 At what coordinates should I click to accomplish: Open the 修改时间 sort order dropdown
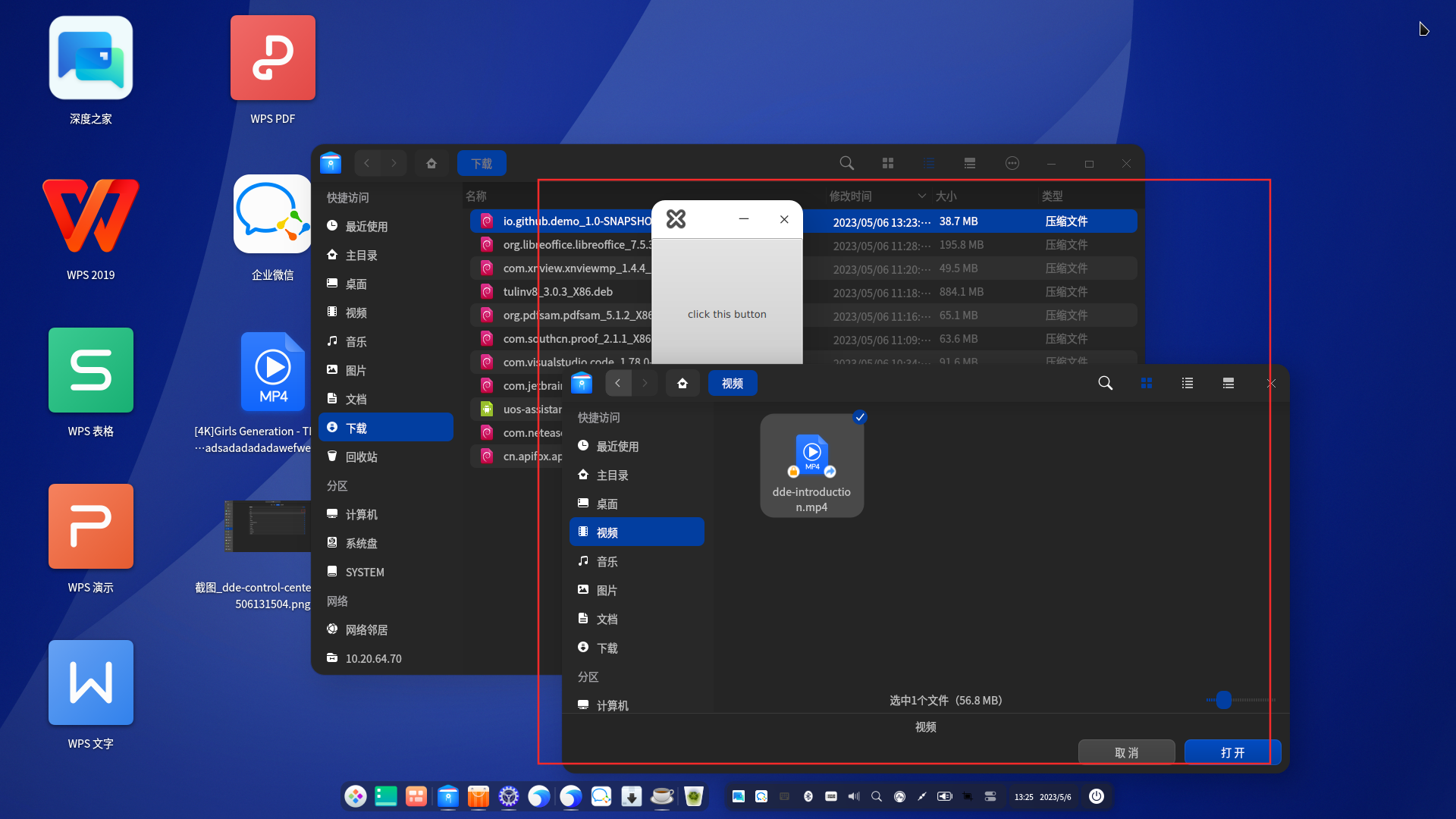pyautogui.click(x=921, y=196)
